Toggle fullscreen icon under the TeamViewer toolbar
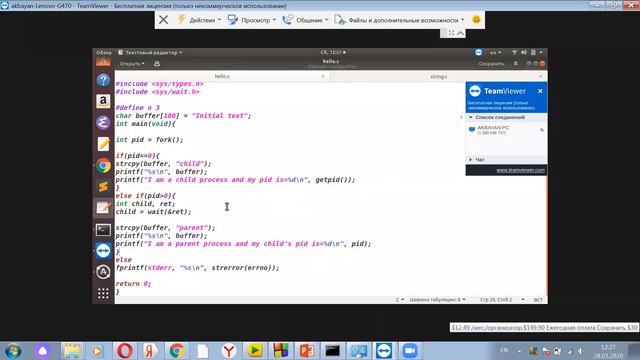Viewport: 640px width, 360px height. click(x=451, y=33)
